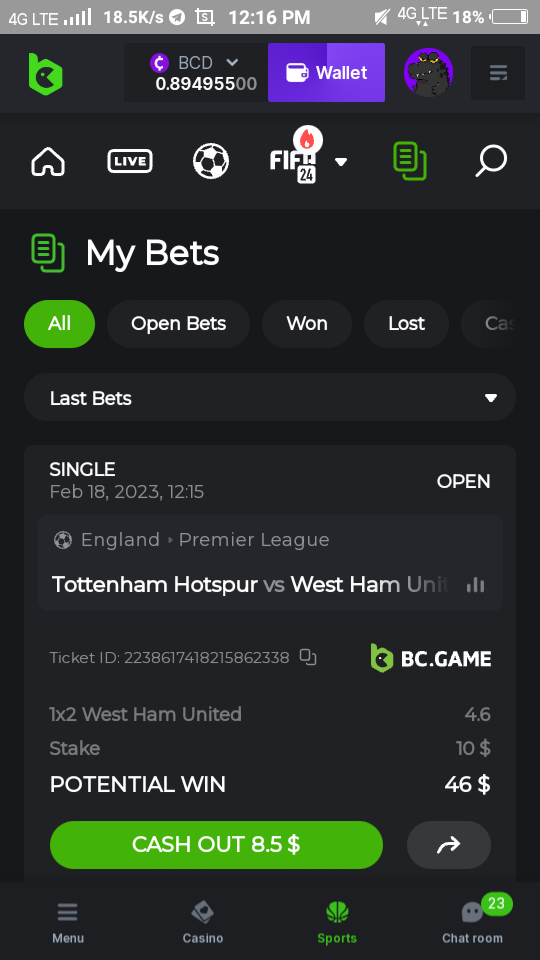The height and width of the screenshot is (960, 540).
Task: Open the Chat room in bottom bar
Action: [472, 920]
